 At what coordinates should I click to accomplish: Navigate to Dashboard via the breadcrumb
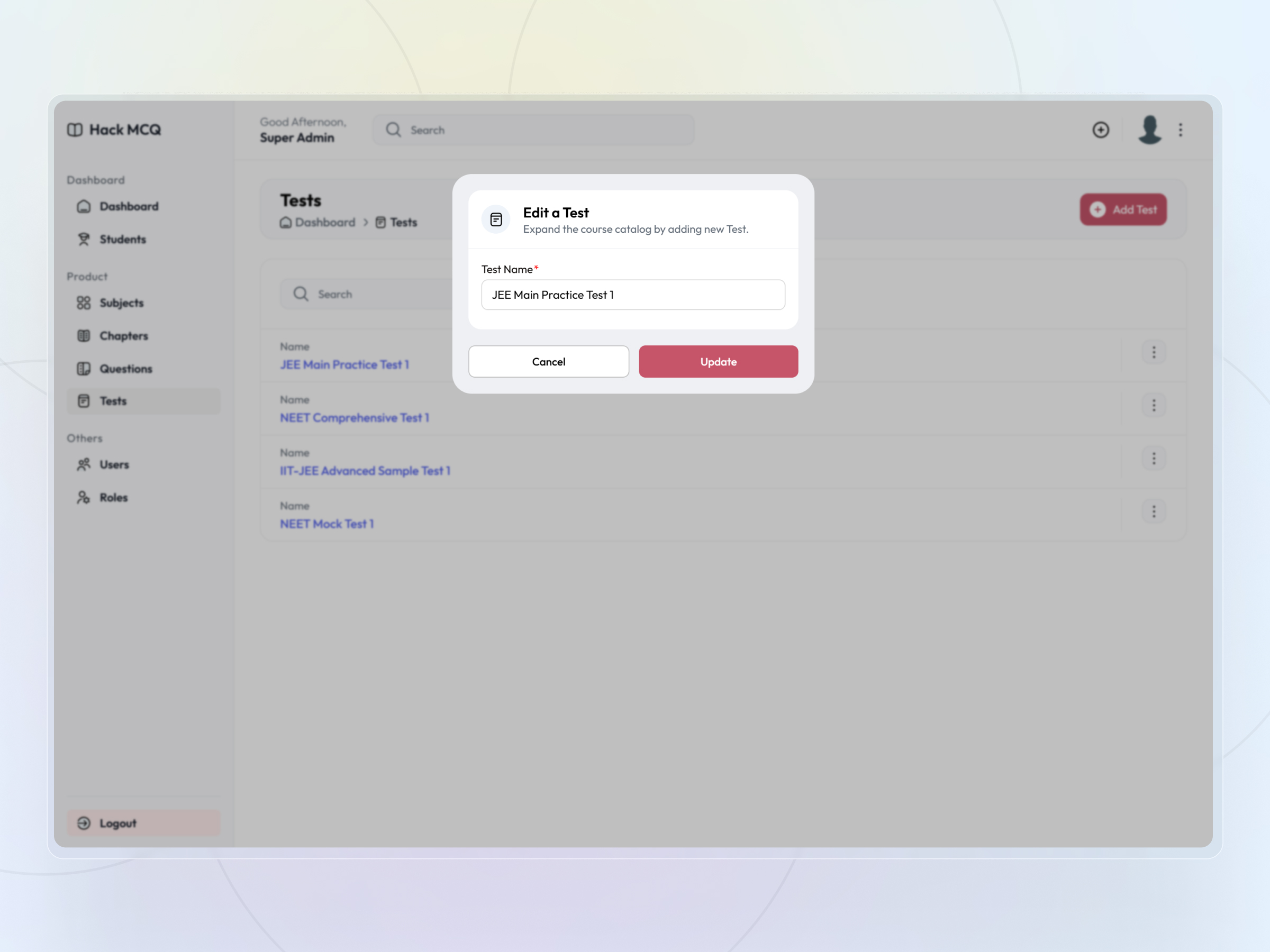pos(324,223)
